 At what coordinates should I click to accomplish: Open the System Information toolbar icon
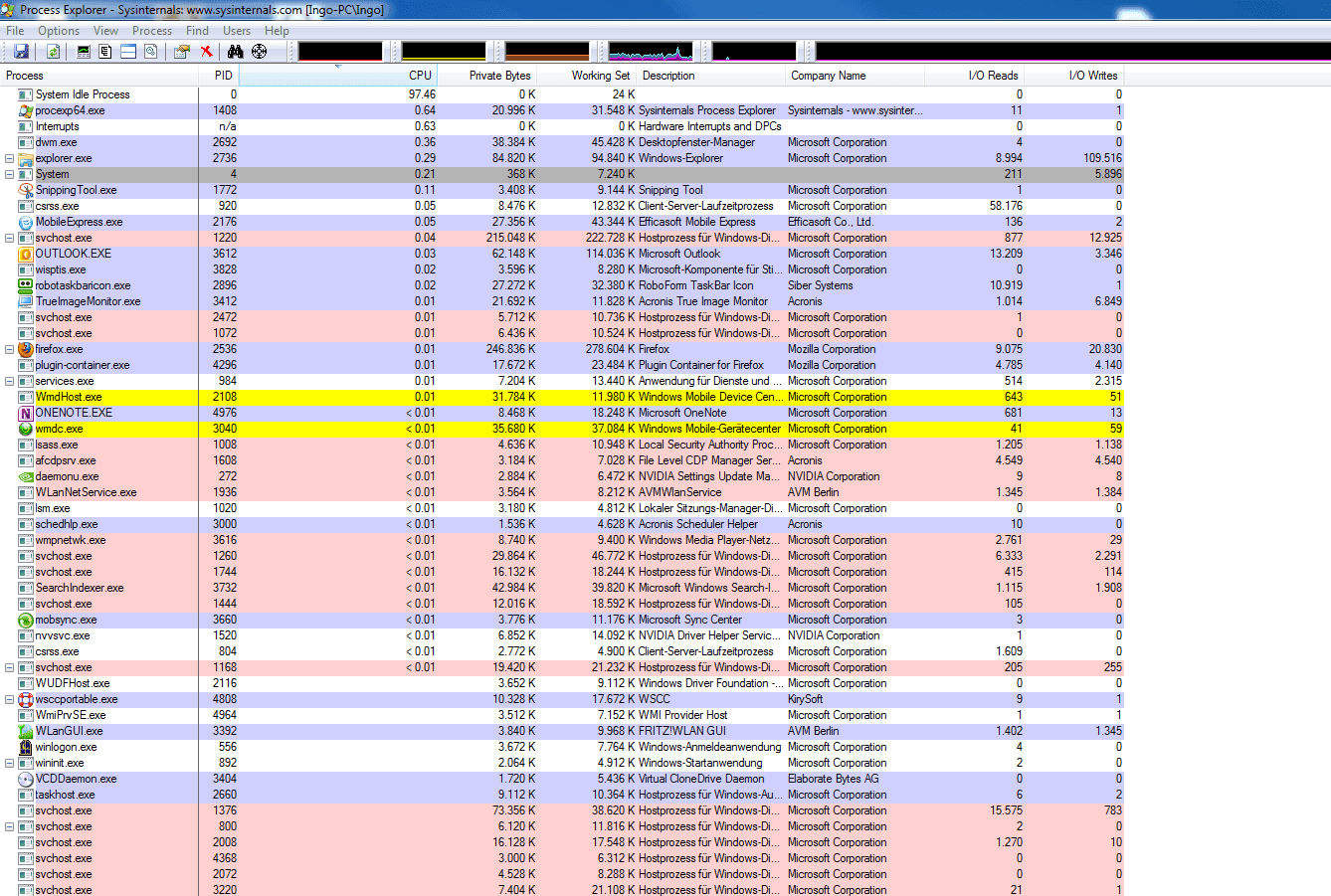[x=84, y=52]
